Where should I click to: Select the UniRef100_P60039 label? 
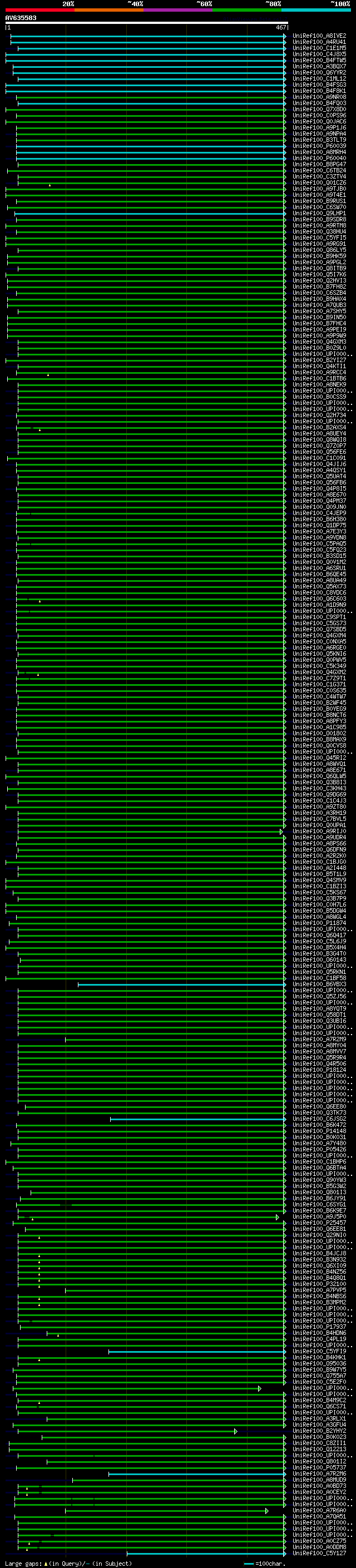(319, 146)
